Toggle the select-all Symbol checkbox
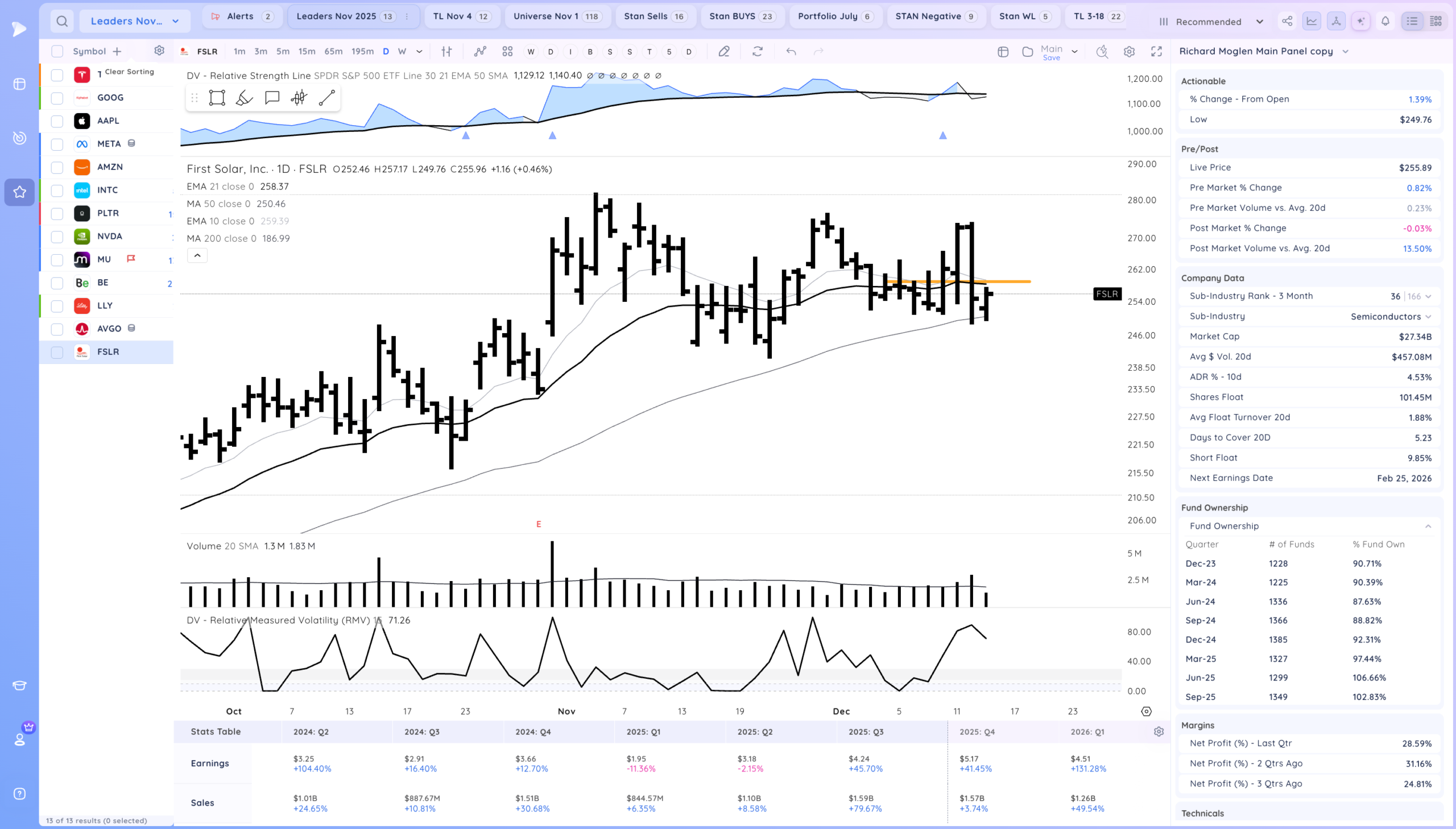Screen dimensions: 1456x829 tap(57, 51)
